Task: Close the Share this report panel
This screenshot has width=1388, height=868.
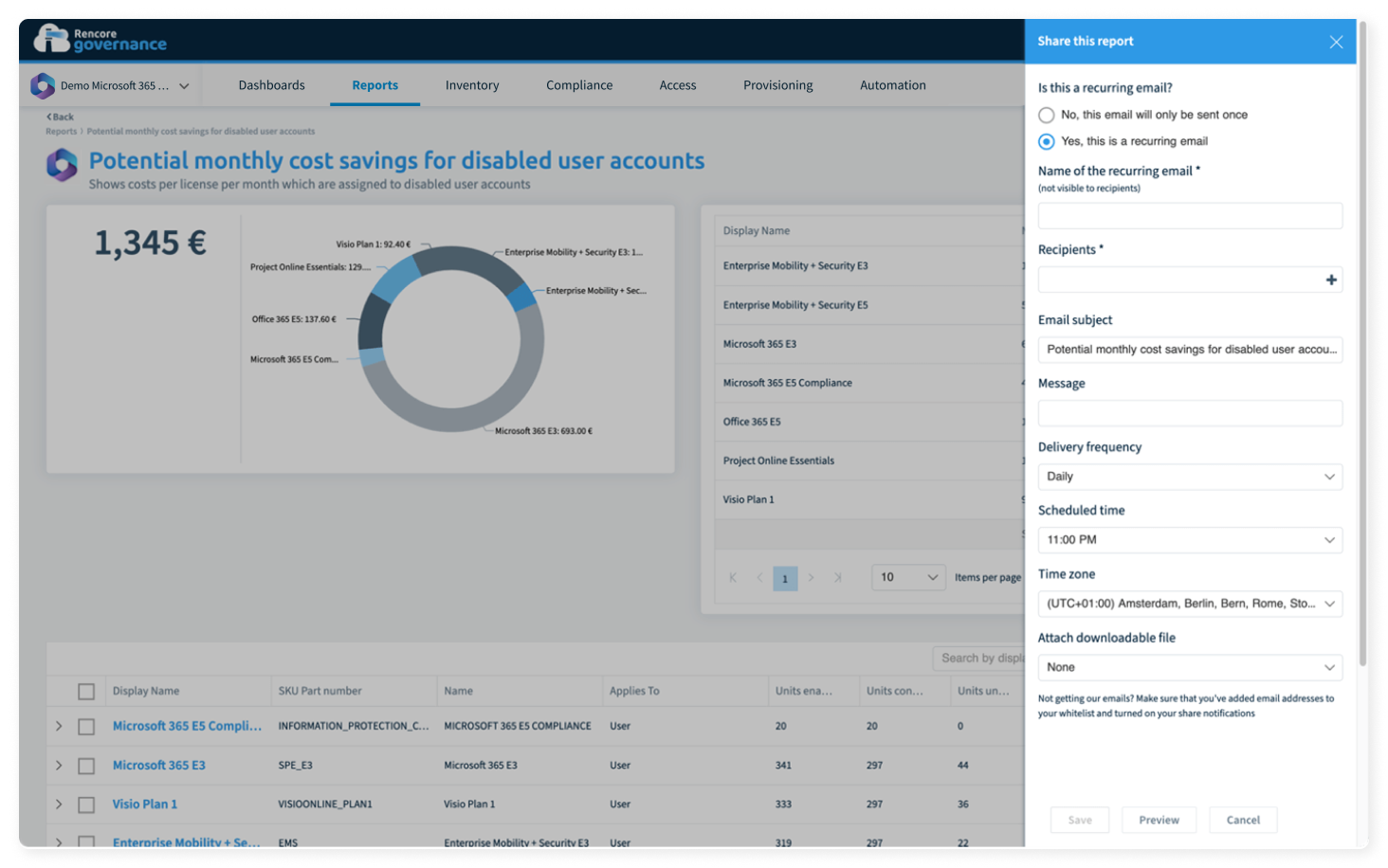Action: [1336, 42]
